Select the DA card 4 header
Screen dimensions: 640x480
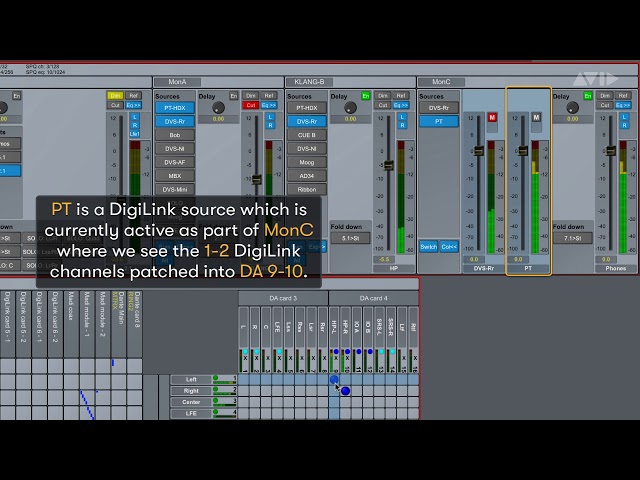click(x=373, y=298)
